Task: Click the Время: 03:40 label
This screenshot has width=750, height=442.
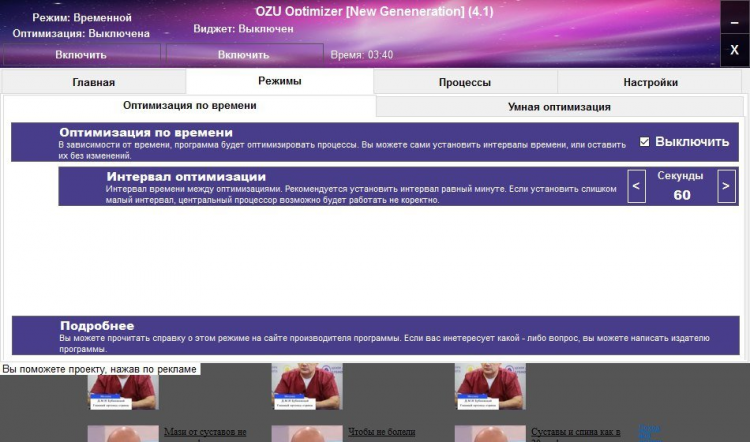Action: [x=362, y=55]
